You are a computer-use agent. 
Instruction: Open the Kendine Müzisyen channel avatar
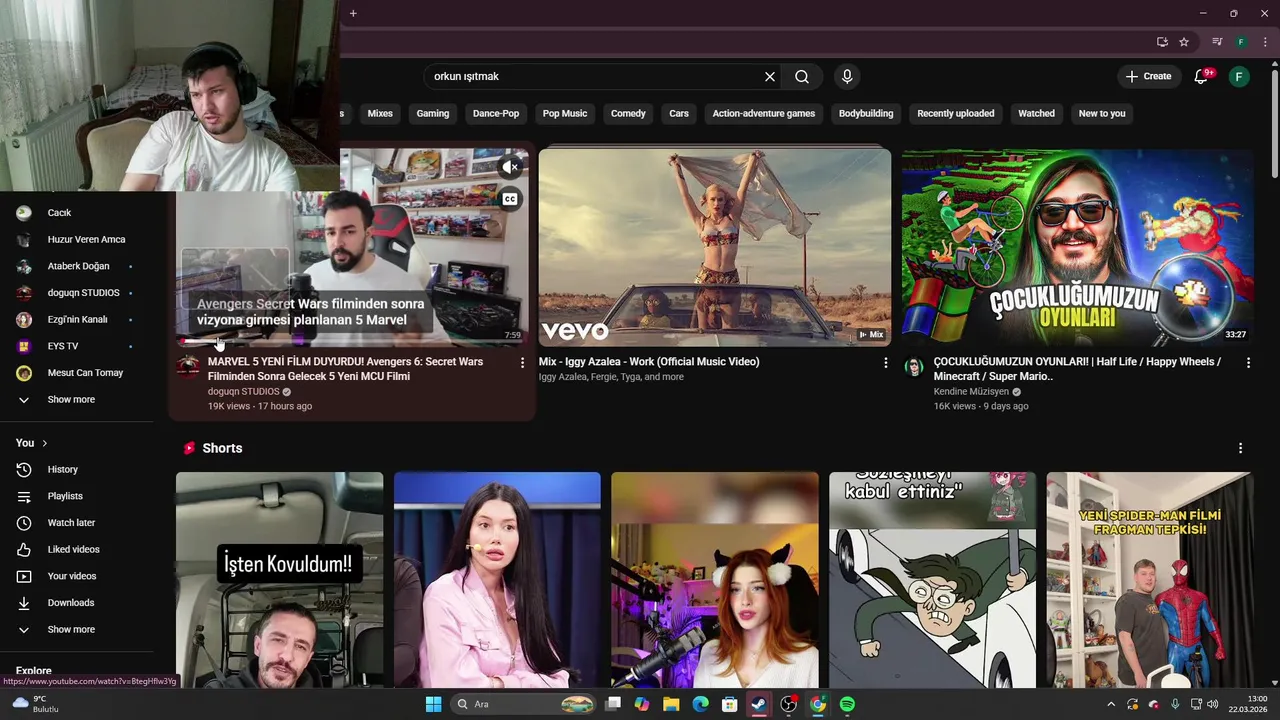914,367
